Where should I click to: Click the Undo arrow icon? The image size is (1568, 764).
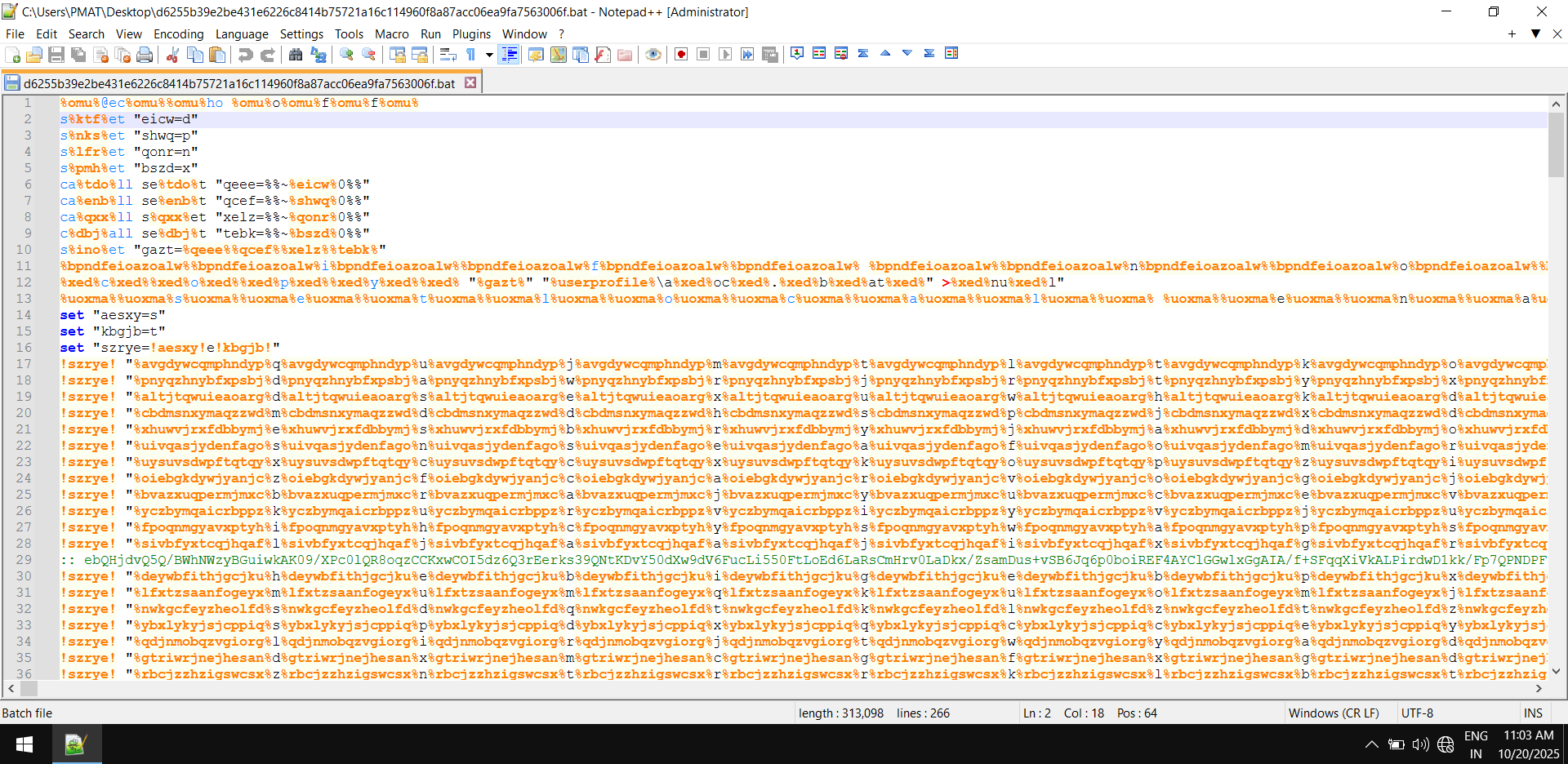(245, 55)
